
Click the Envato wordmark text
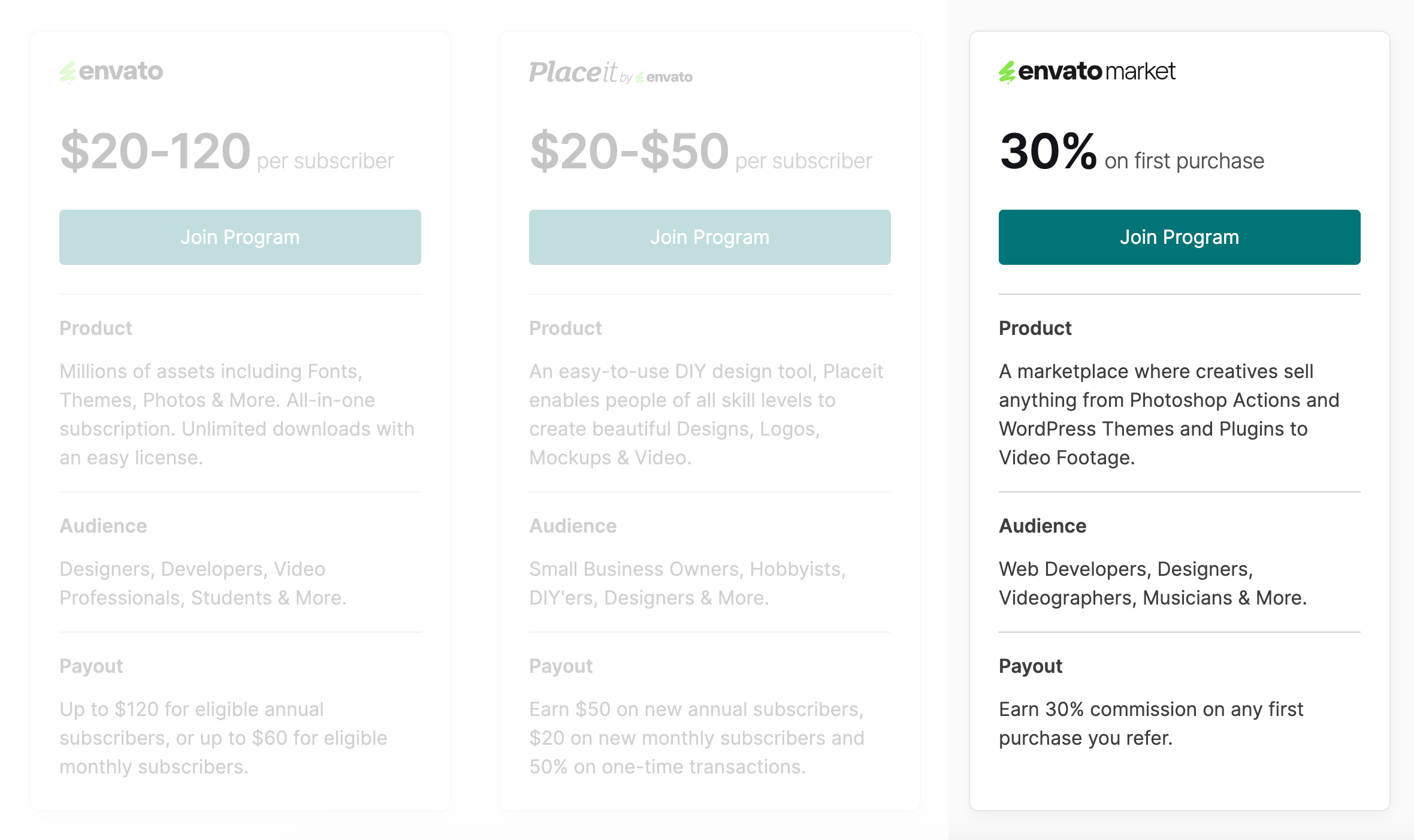coord(122,71)
